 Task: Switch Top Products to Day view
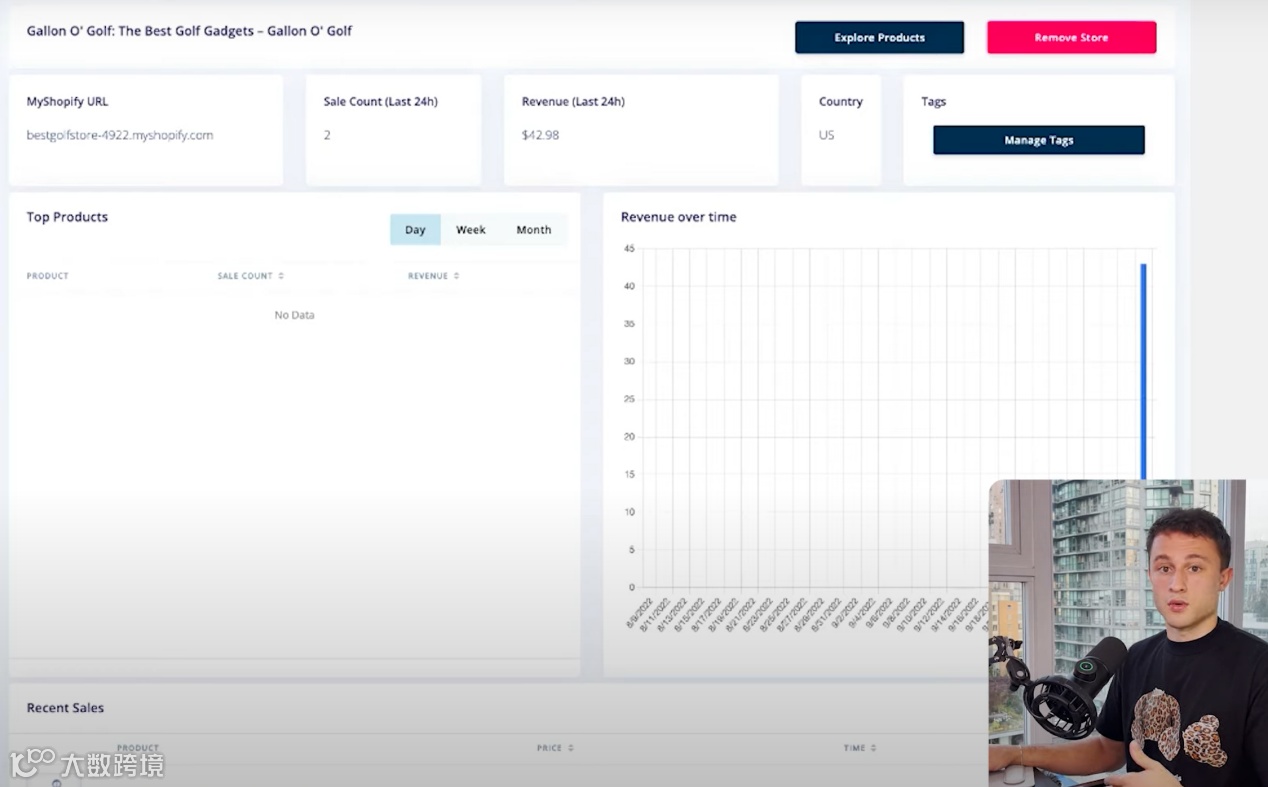point(415,230)
